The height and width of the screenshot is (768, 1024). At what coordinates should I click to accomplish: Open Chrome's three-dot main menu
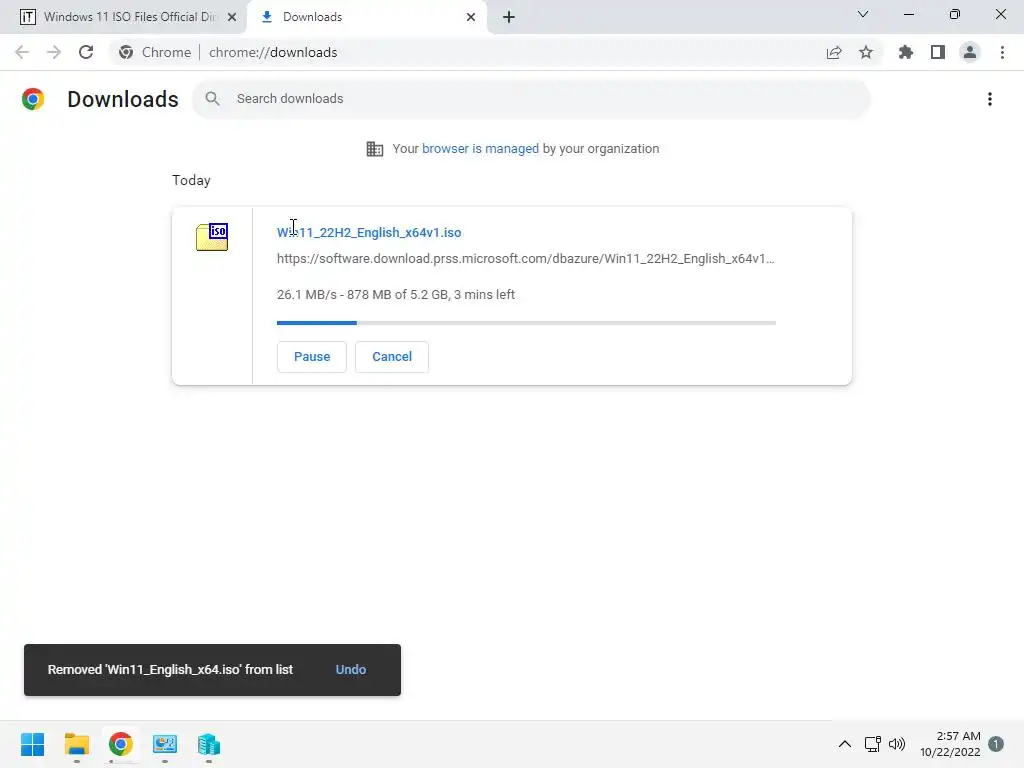pyautogui.click(x=1002, y=52)
